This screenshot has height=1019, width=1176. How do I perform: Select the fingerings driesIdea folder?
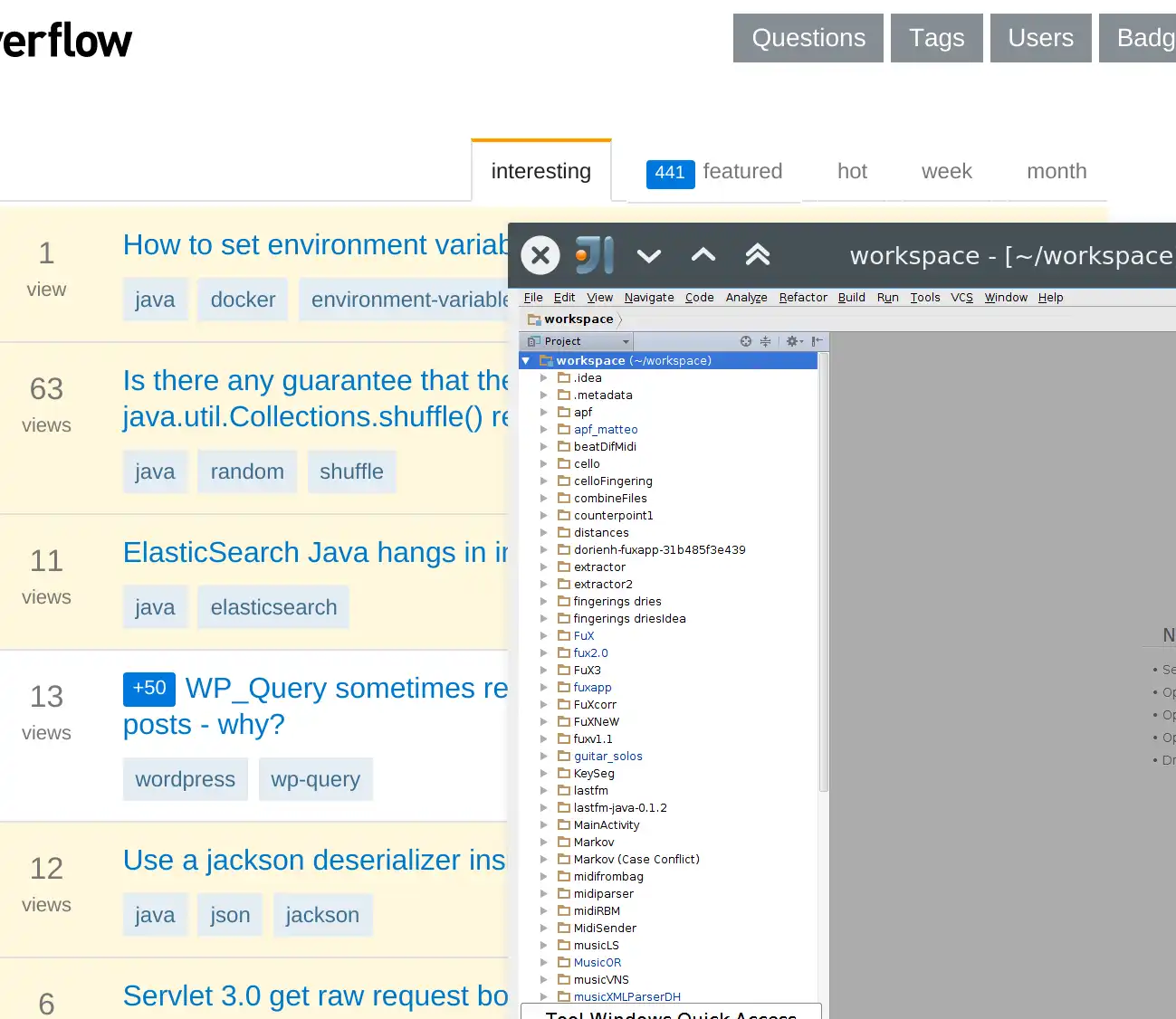click(629, 618)
